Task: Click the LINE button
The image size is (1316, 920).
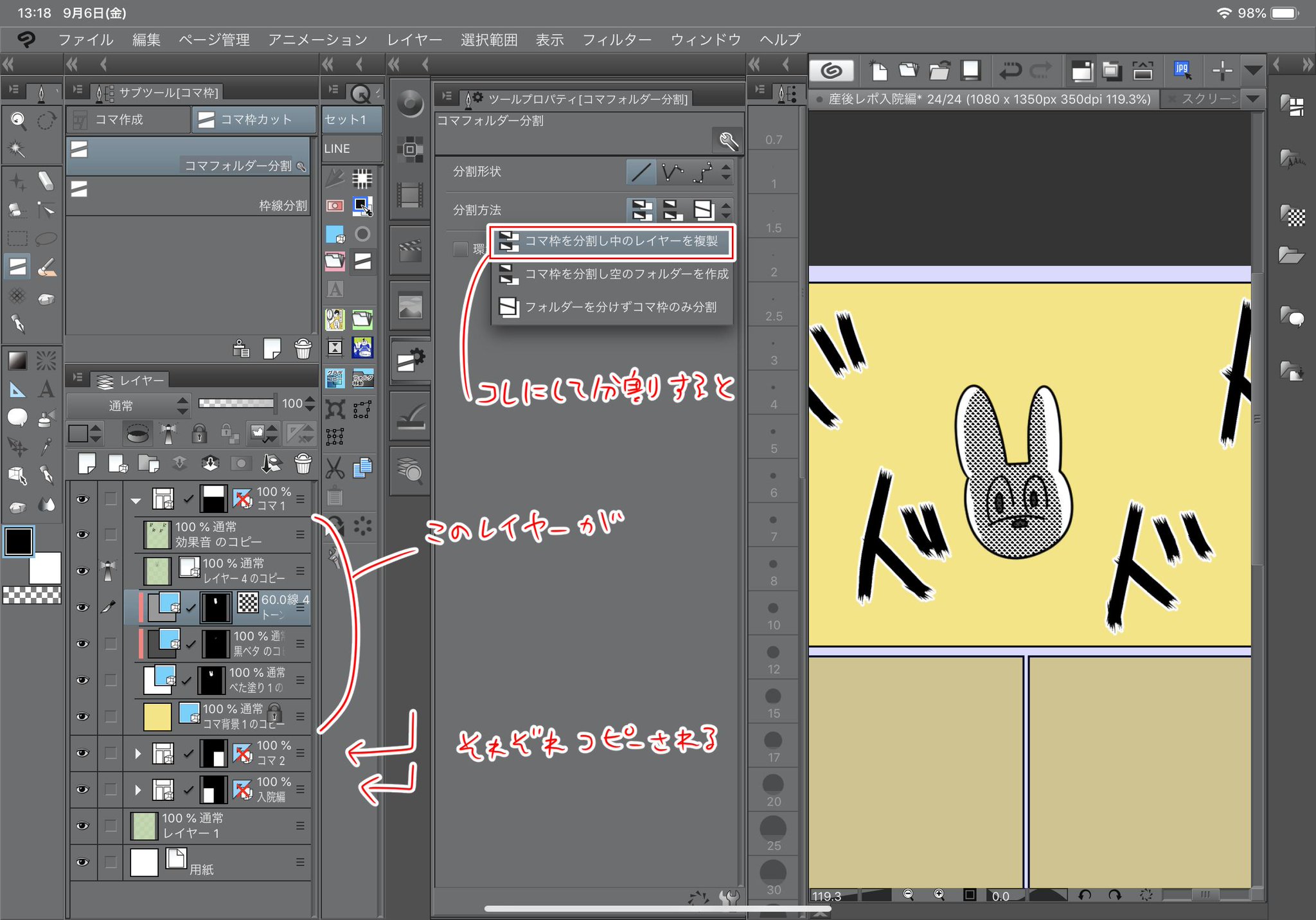Action: [352, 149]
